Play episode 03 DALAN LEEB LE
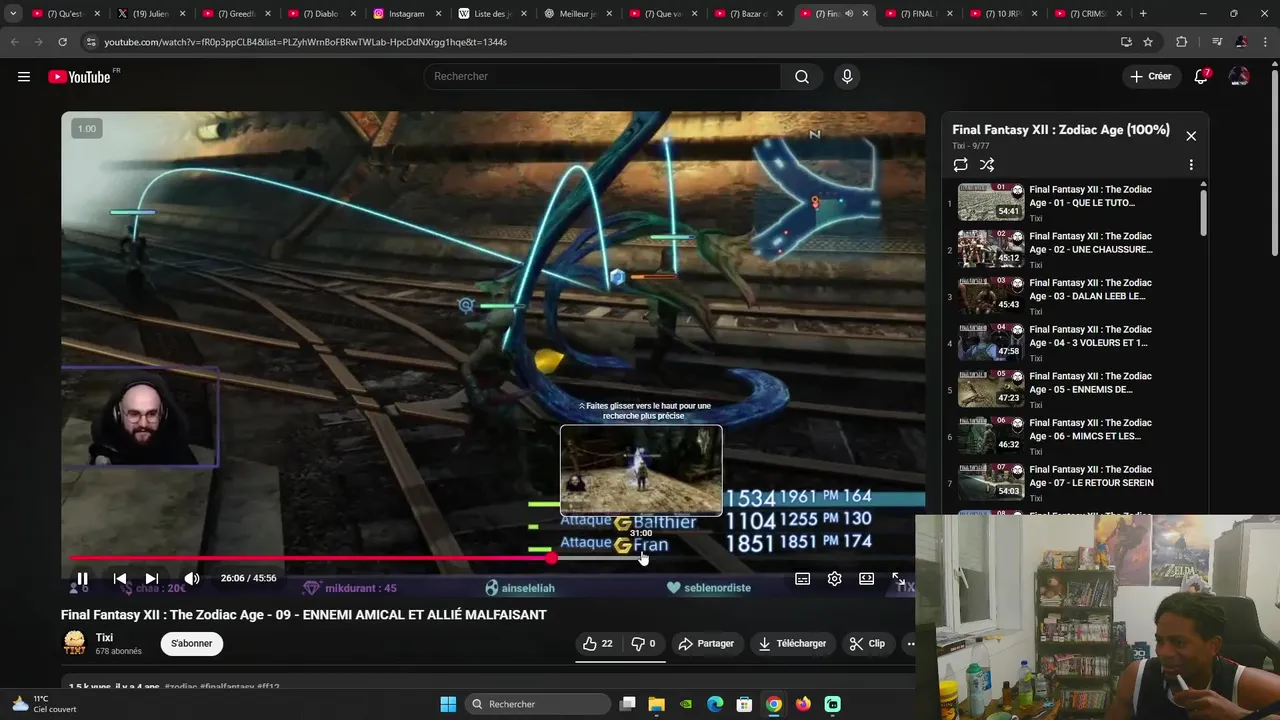 click(x=1072, y=297)
